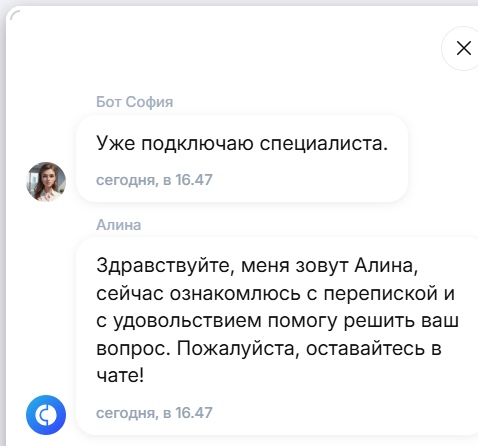Click the word "подключаю" in the bot message
This screenshot has width=478, height=446.
197,144
